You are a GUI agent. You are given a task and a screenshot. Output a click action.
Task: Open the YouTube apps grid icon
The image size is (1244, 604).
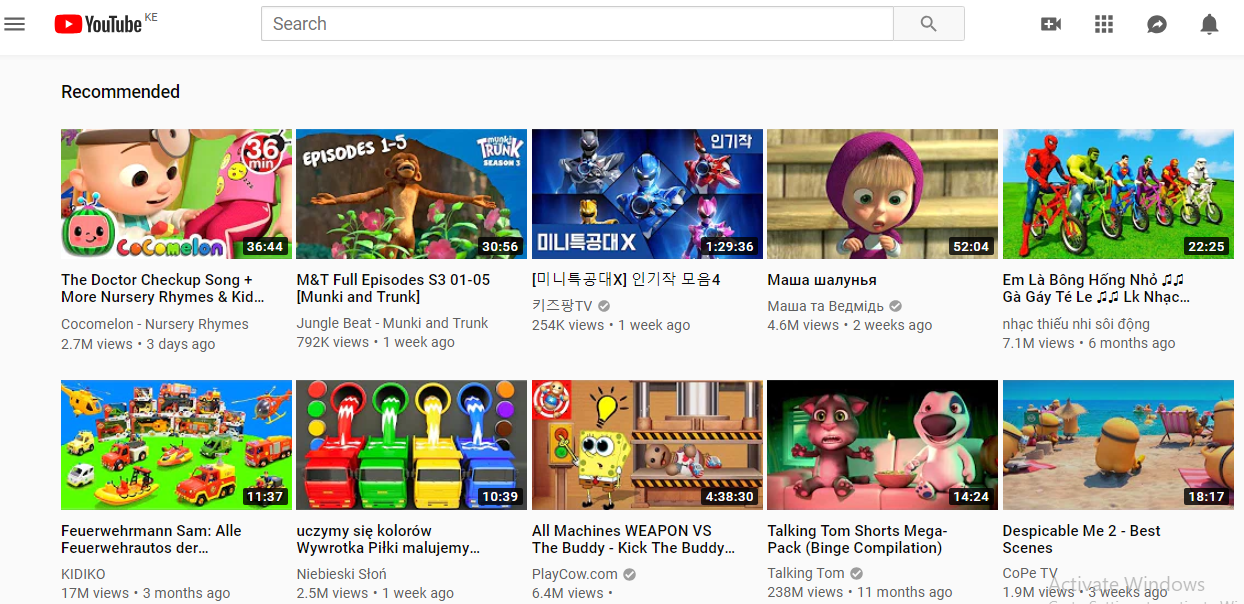(1104, 24)
